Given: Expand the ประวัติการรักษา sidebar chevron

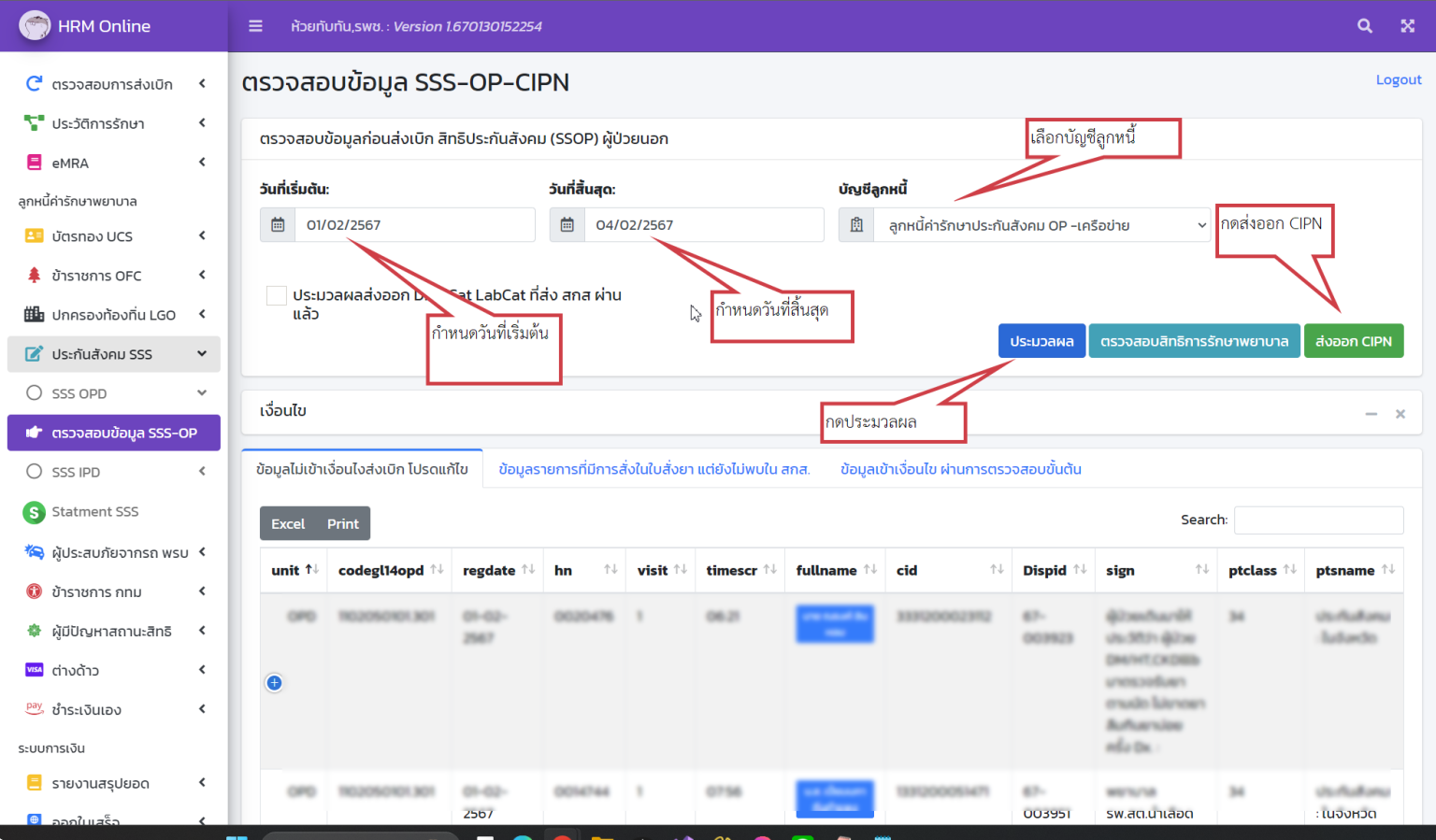Looking at the screenshot, I should click(201, 122).
